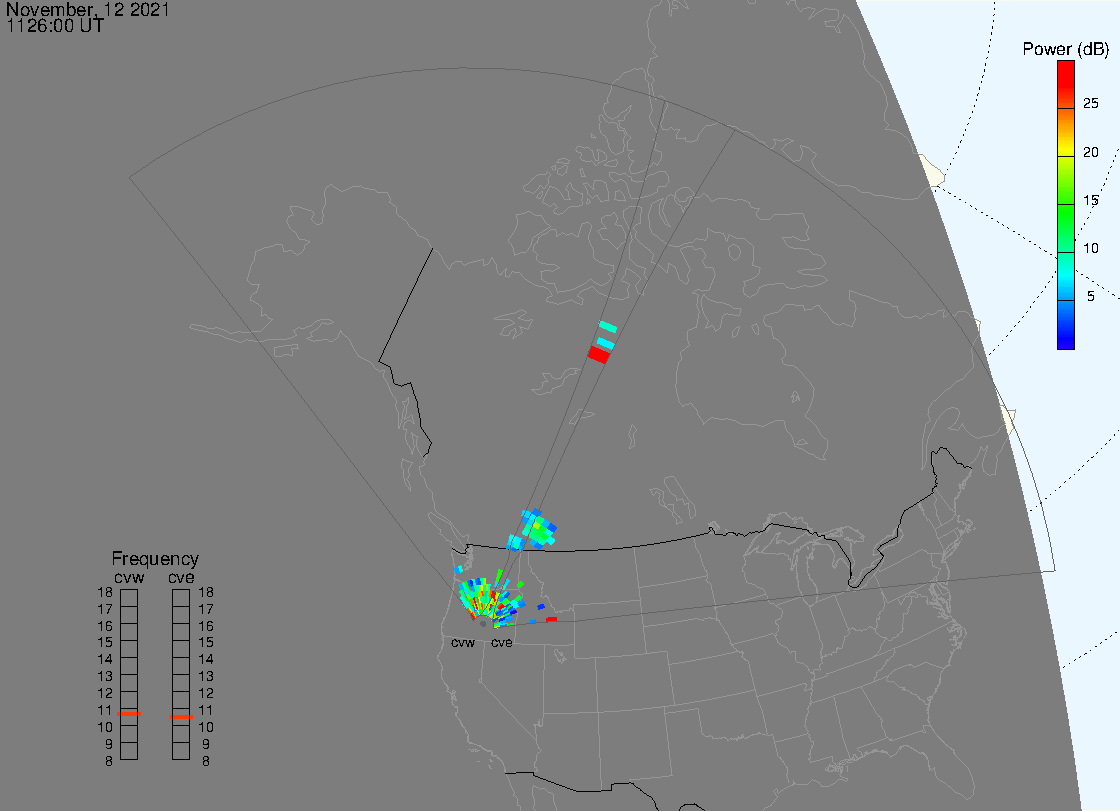Screen dimensions: 1120x811
Task: Click the cve radar station label on map
Action: point(501,643)
